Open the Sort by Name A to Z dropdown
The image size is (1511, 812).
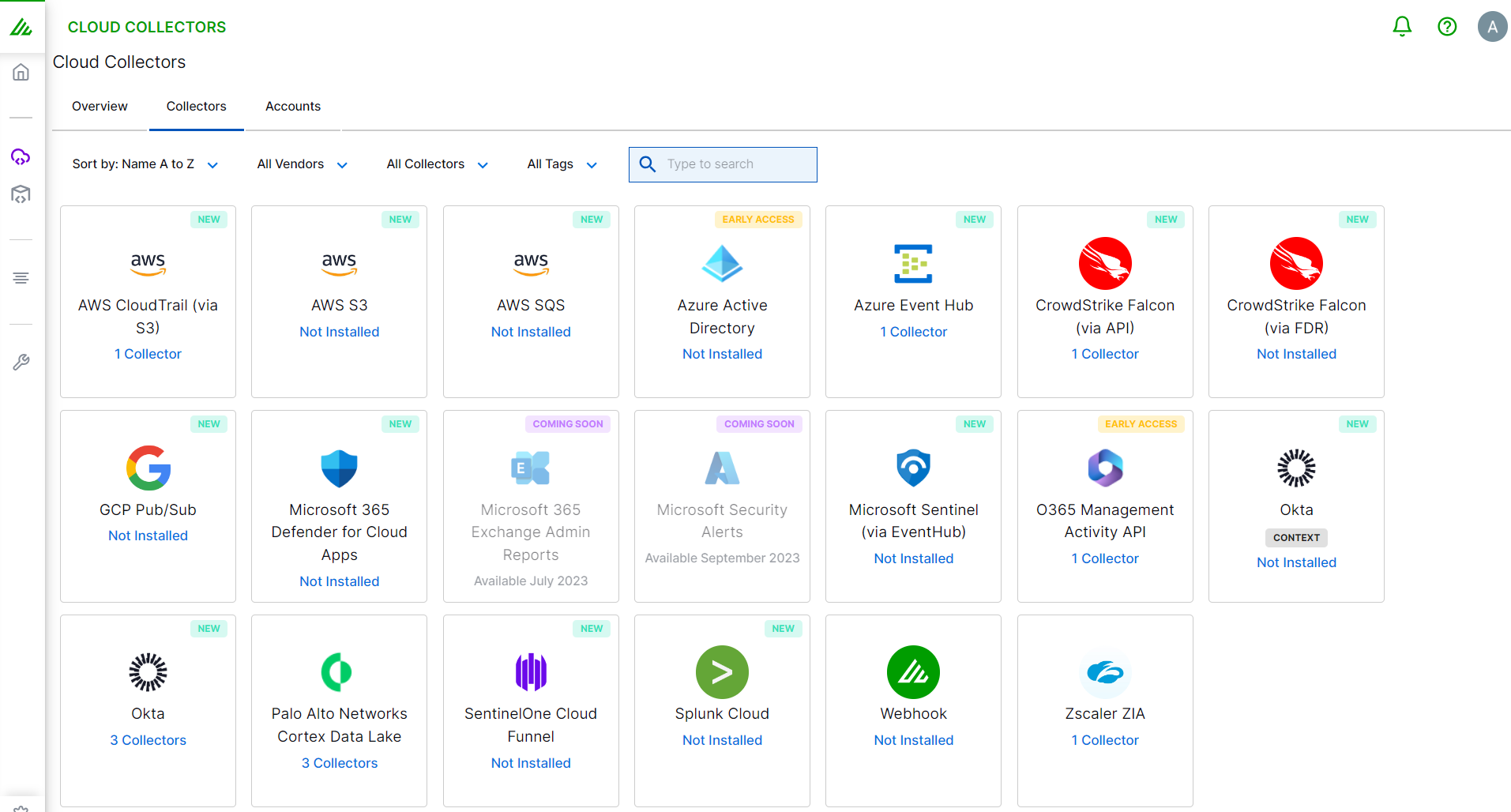(x=145, y=164)
